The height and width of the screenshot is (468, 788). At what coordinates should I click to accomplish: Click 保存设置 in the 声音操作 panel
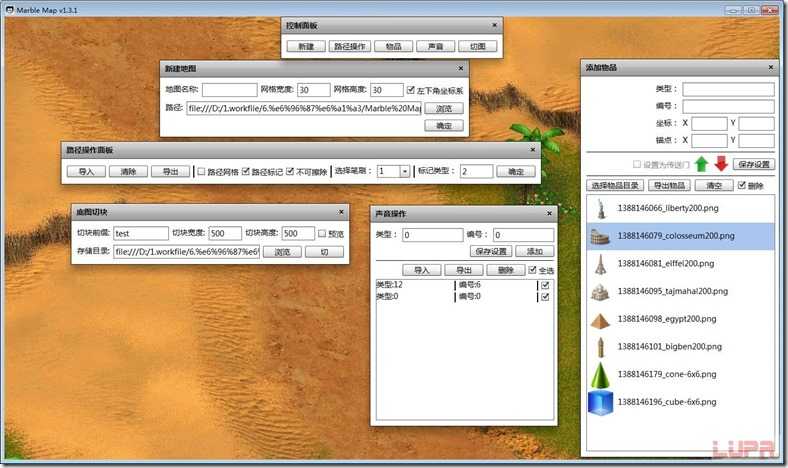pos(491,251)
